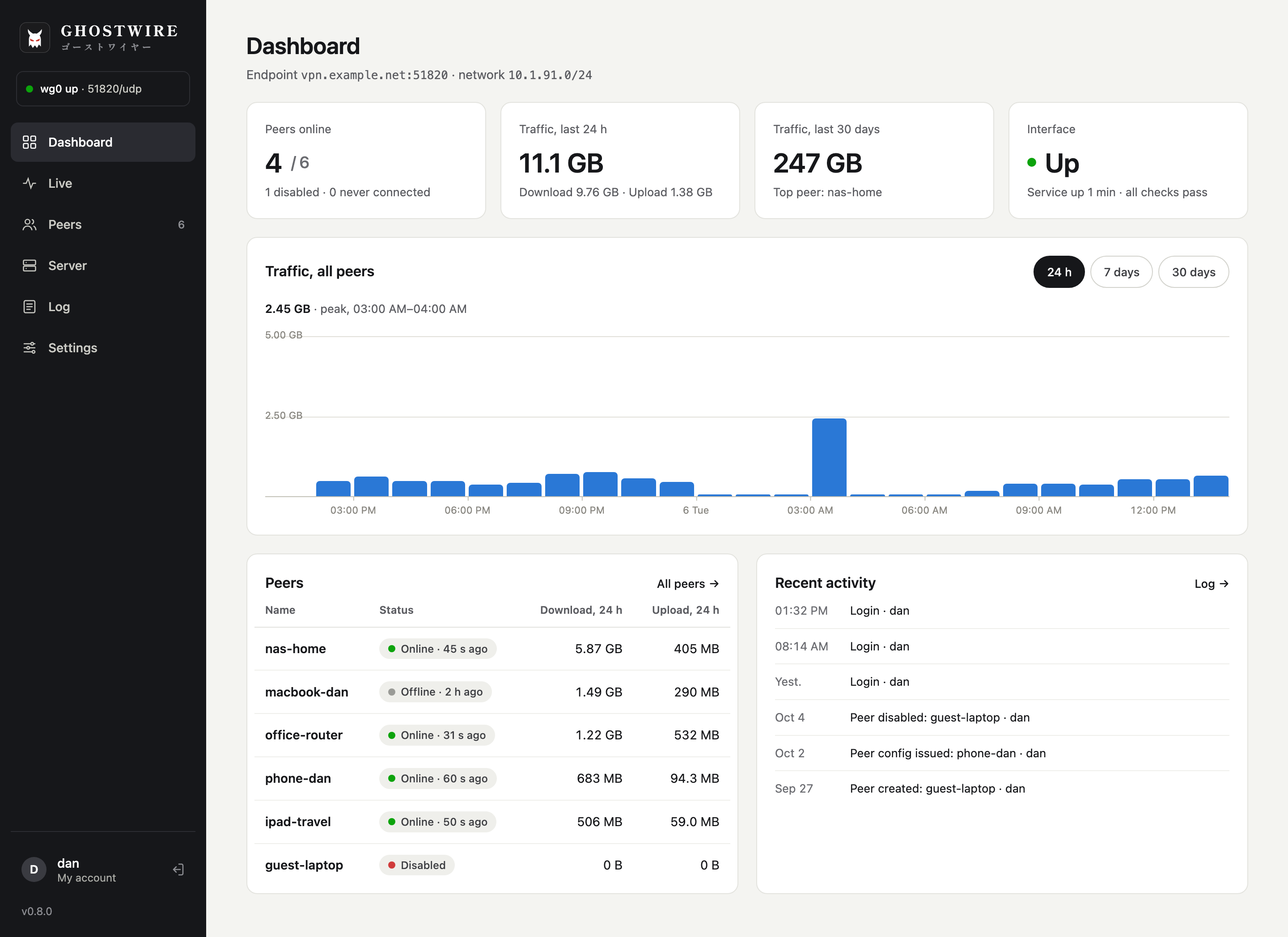The image size is (1288, 937).
Task: Click the wg0 up status pill
Action: click(103, 89)
